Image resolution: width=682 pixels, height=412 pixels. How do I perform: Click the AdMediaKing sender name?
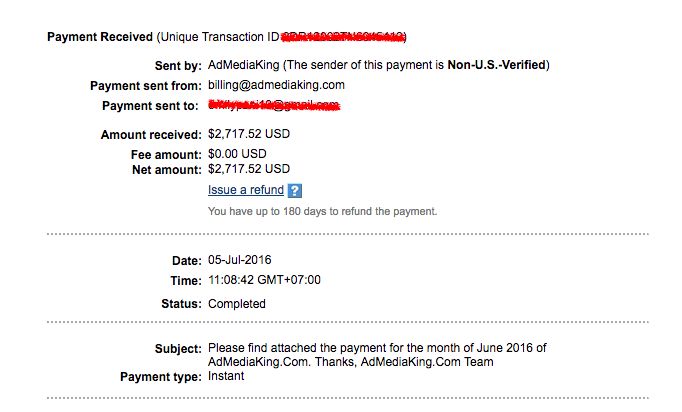click(x=244, y=65)
